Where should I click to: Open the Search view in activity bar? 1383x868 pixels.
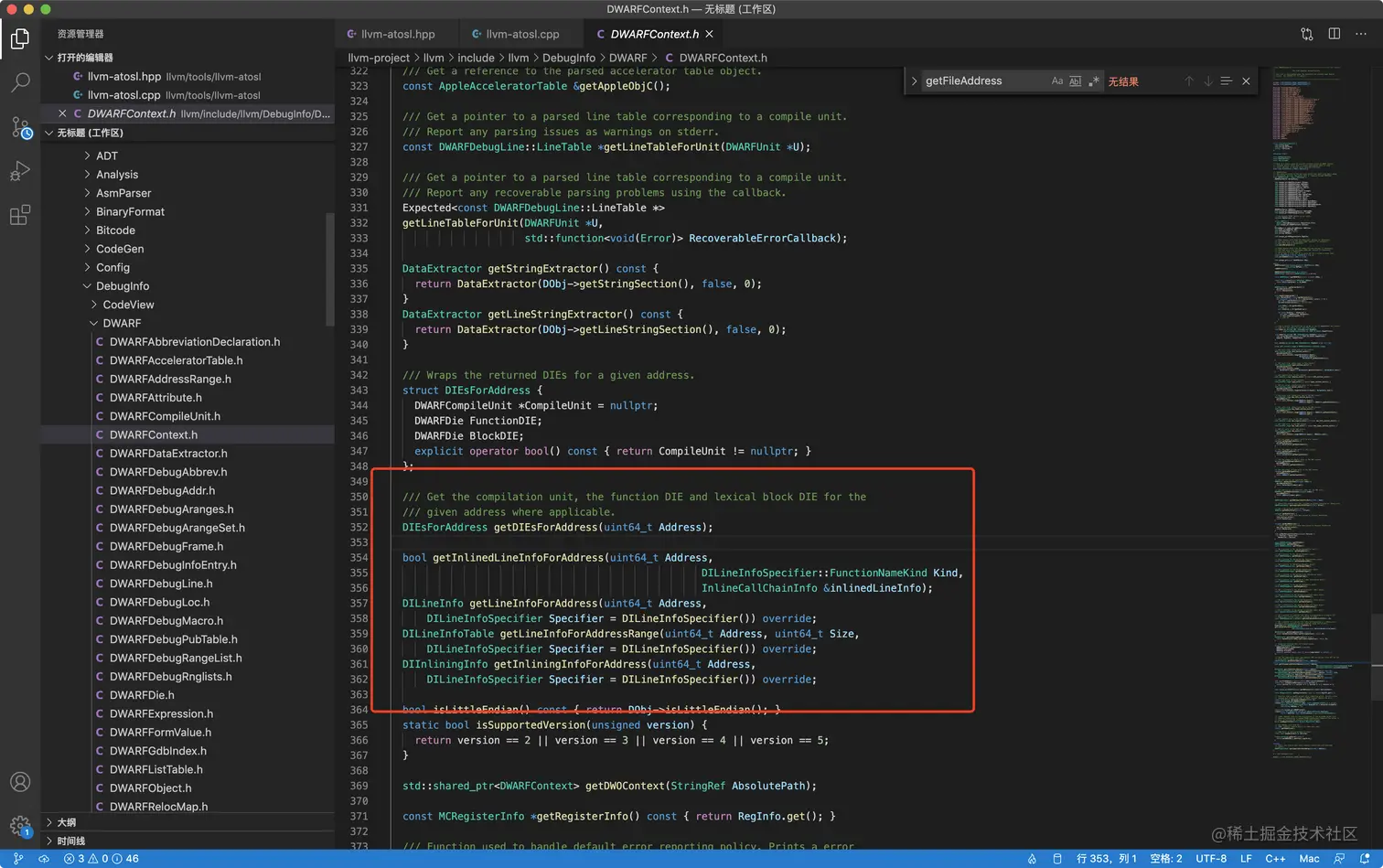[20, 82]
